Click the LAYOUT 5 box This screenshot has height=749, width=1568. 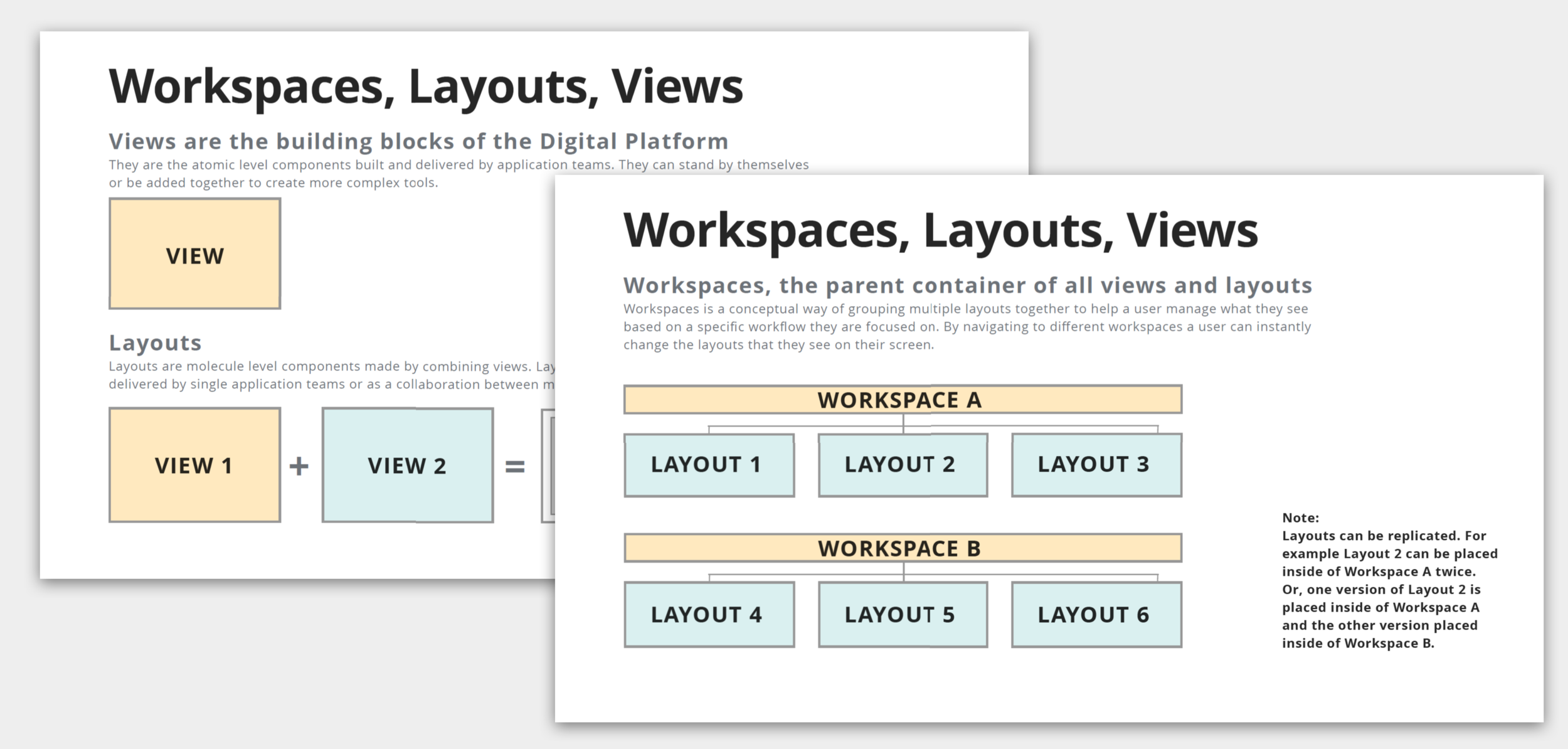[x=903, y=615]
